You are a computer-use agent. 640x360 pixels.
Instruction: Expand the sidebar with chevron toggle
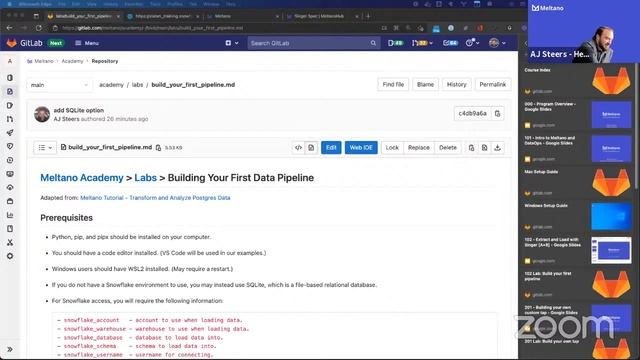10,349
